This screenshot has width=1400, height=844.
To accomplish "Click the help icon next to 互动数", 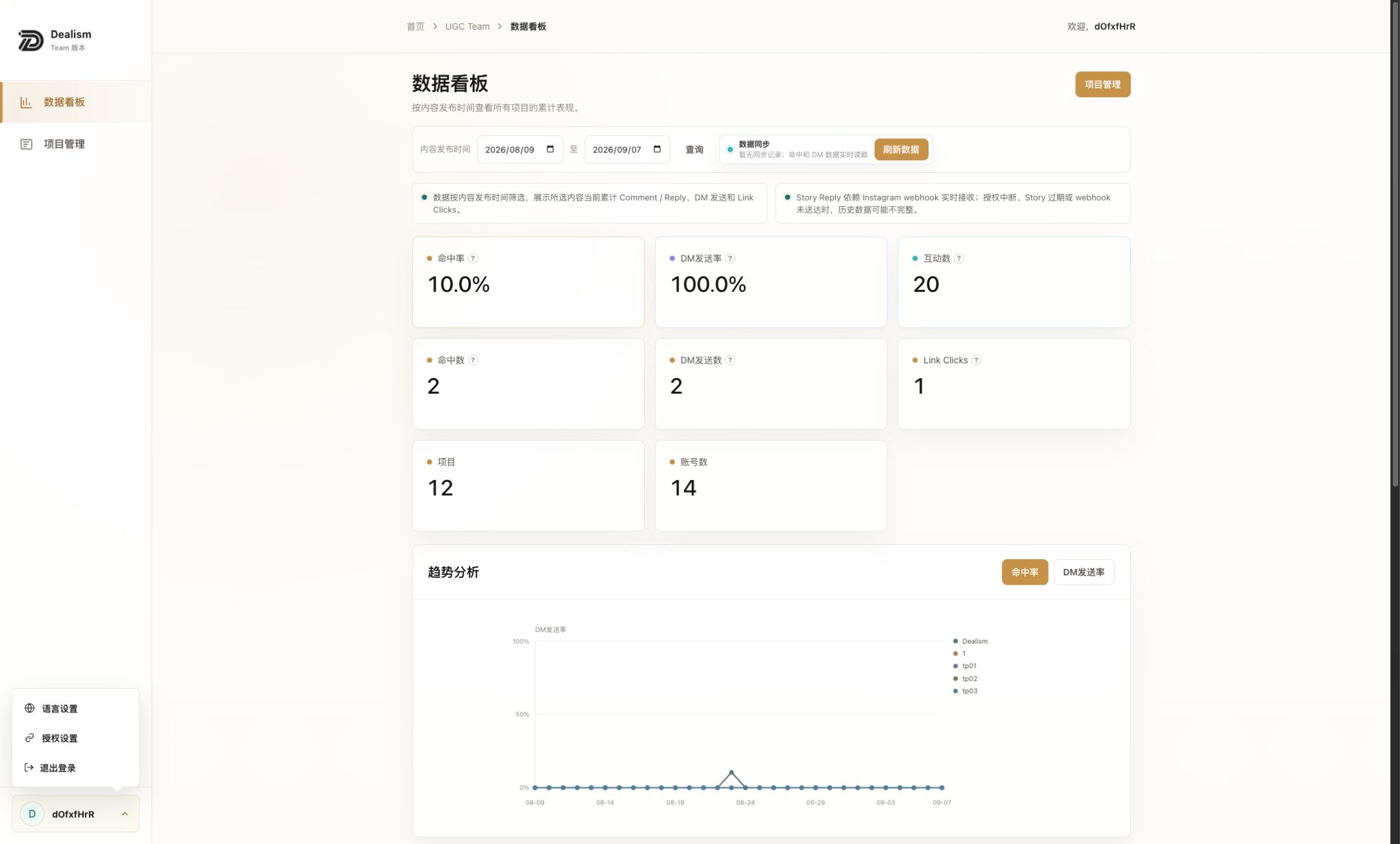I will click(959, 258).
